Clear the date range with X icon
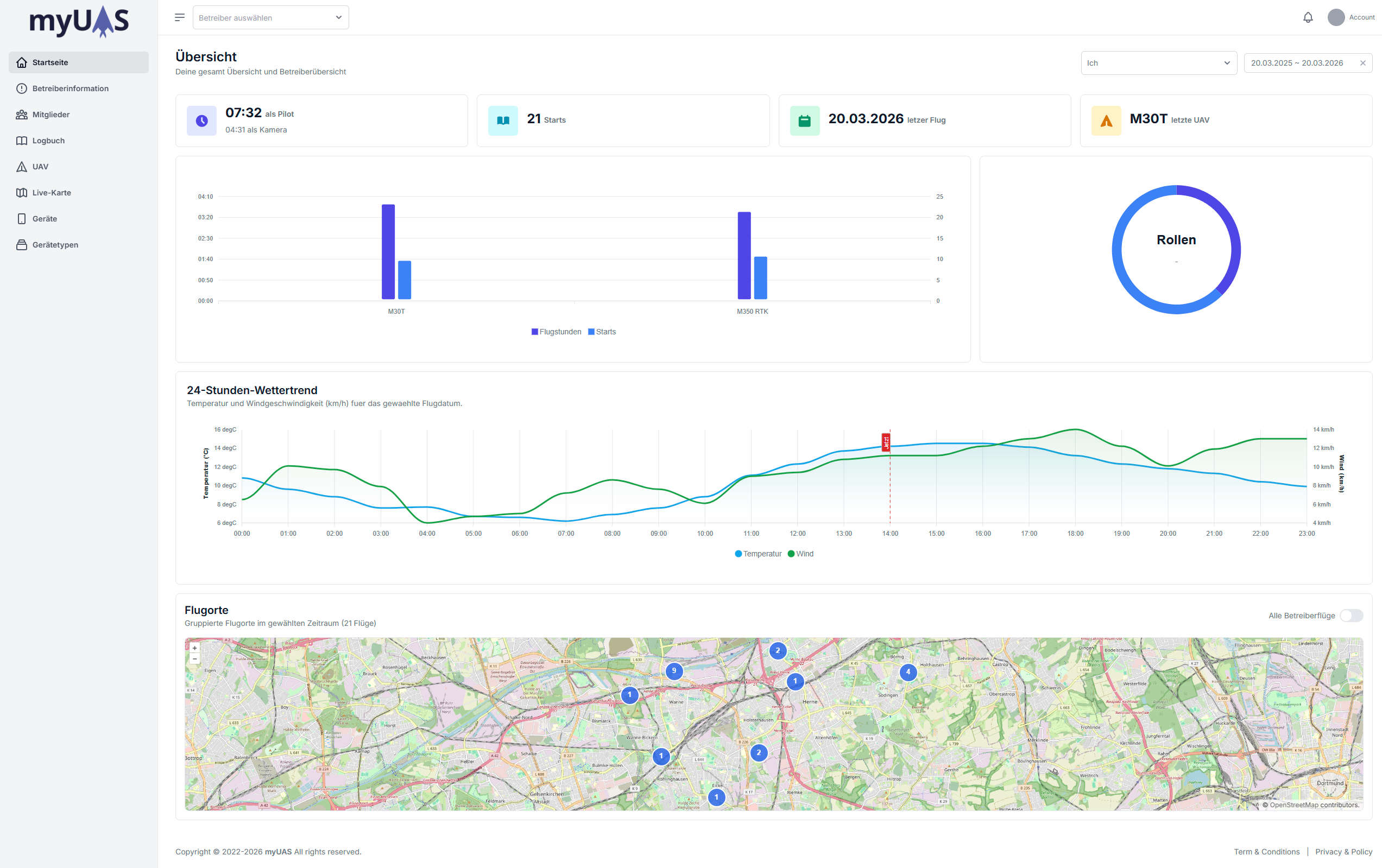This screenshot has height=868, width=1382. [1362, 63]
